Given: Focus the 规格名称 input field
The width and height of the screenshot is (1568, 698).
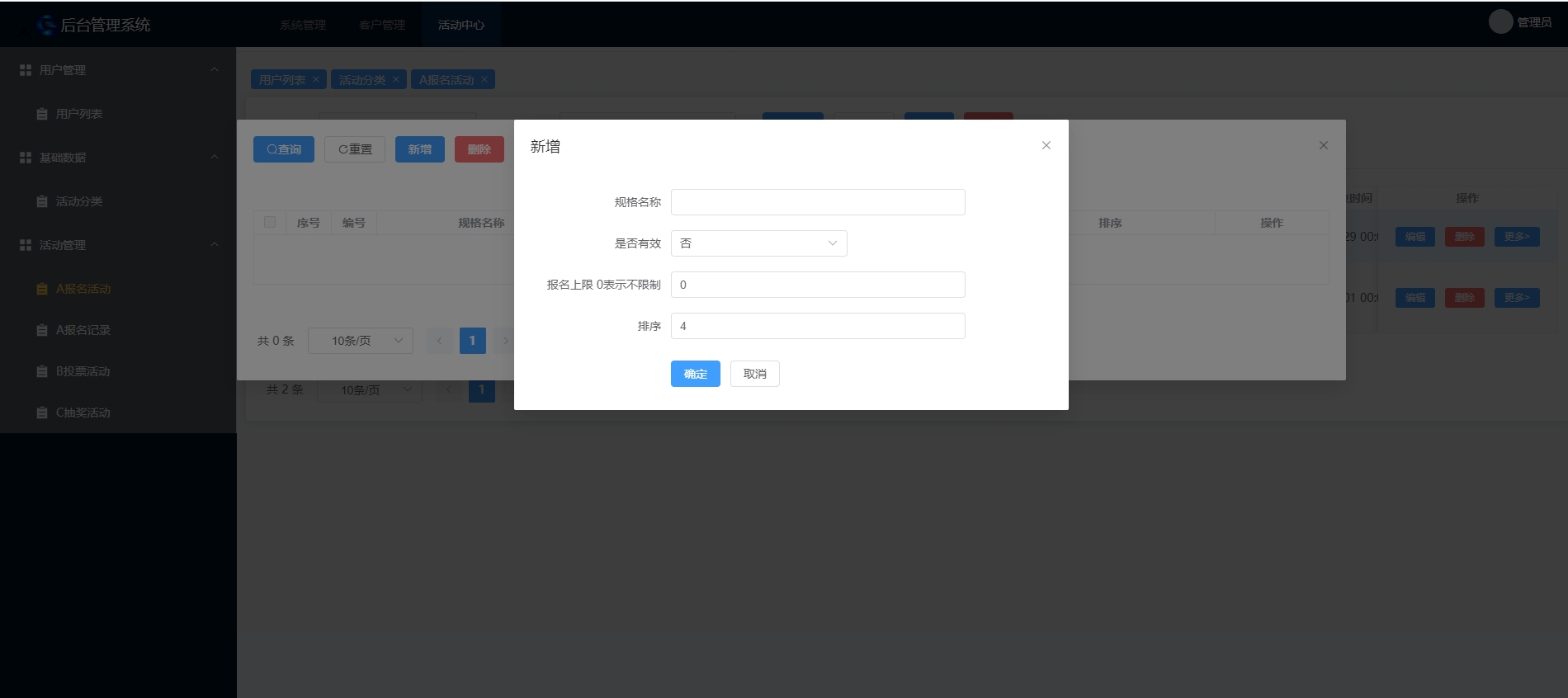Looking at the screenshot, I should [x=817, y=202].
